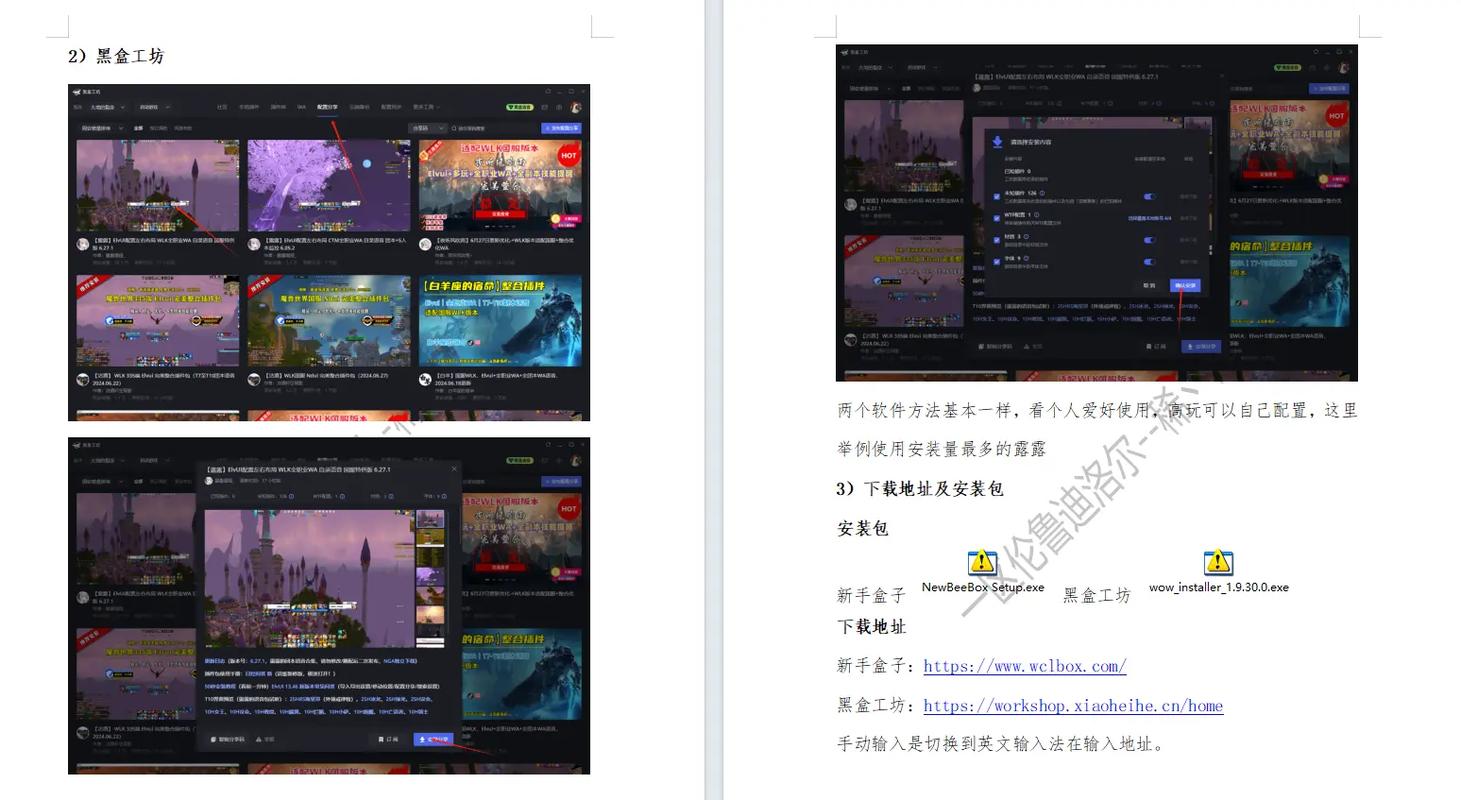This screenshot has width=1461, height=800.
Task: Open the ElvUI WLK 6.27.1 card thumbnail, first screenshot
Action: (158, 185)
